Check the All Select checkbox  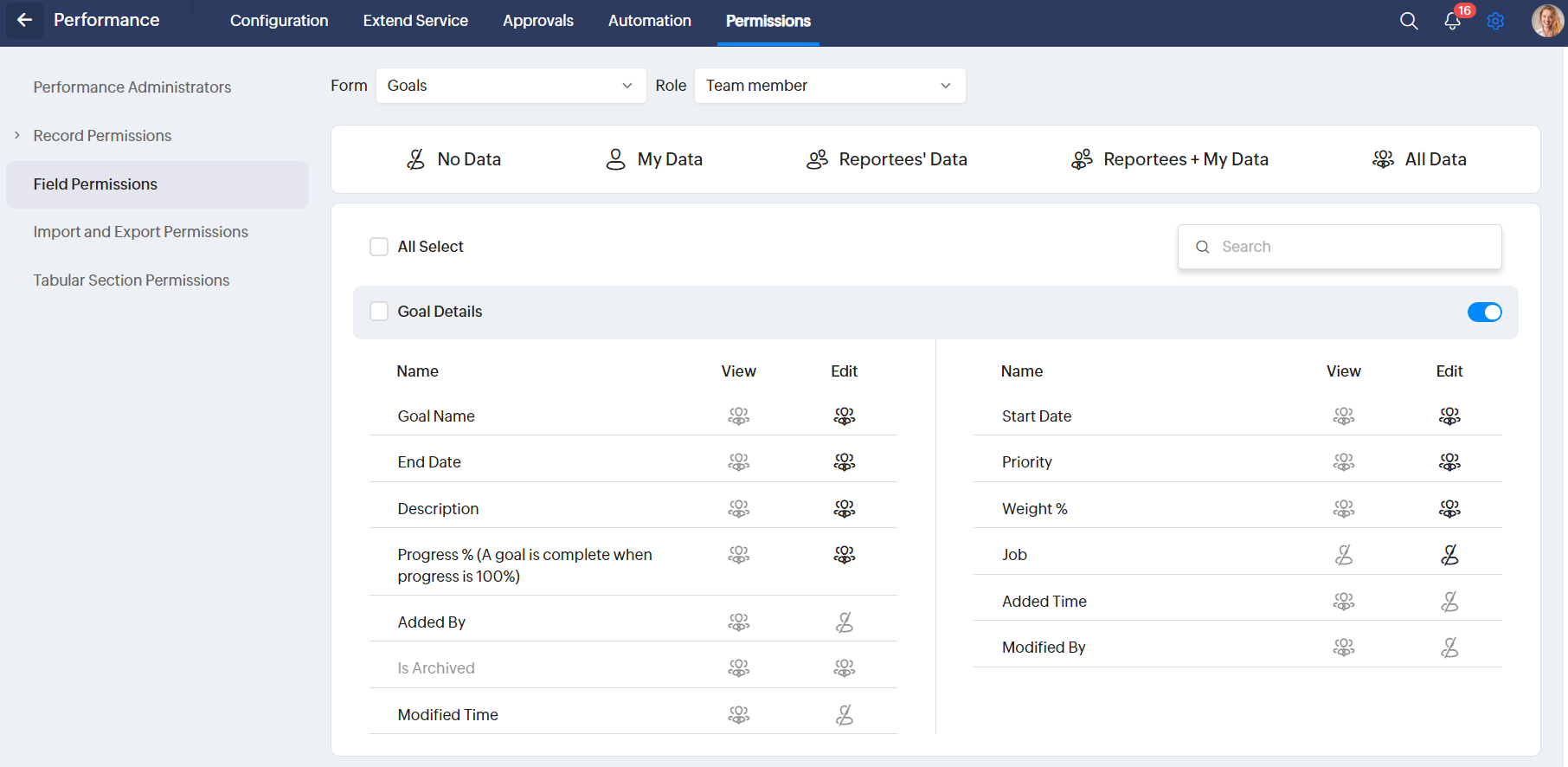379,247
